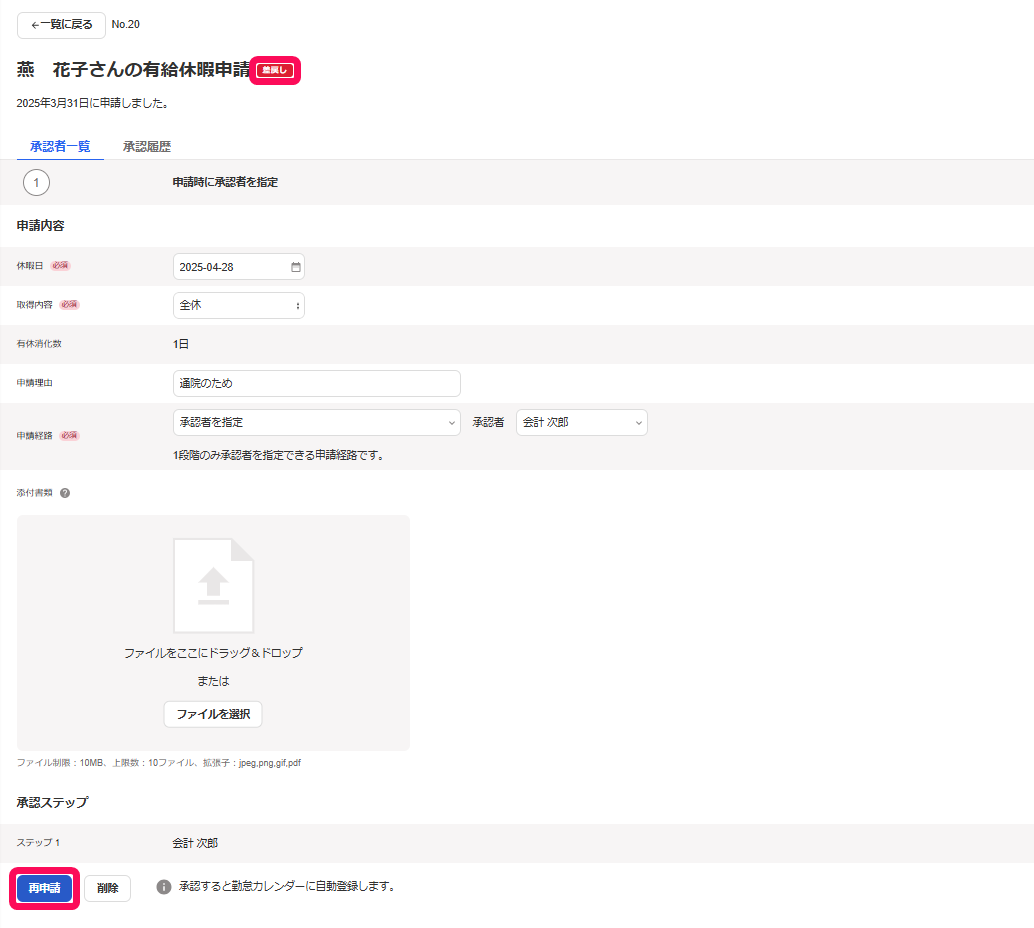Viewport: 1034px width, 928px height.
Task: Go back with 一覧に戻る button
Action: click(61, 25)
